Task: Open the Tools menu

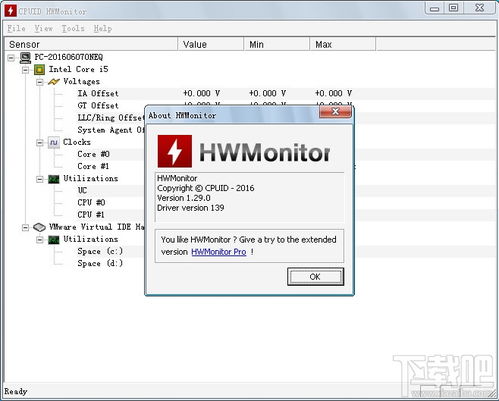Action: tap(73, 29)
